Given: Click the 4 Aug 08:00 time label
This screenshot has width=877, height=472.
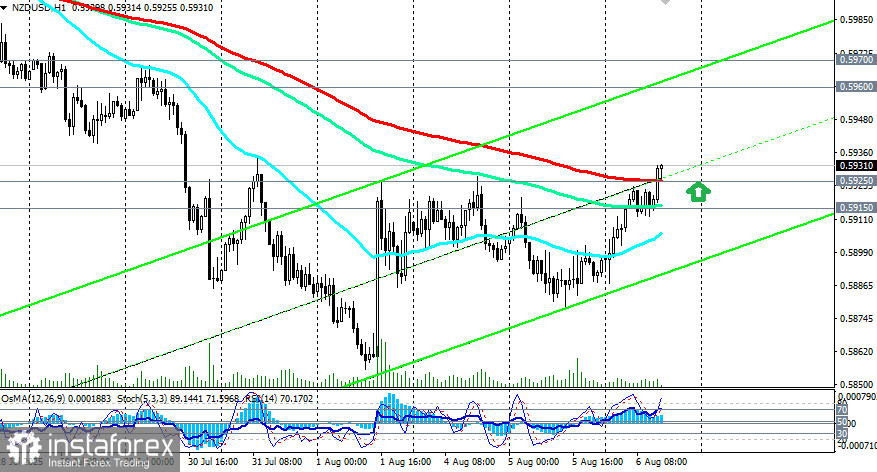Looking at the screenshot, I should tap(470, 462).
